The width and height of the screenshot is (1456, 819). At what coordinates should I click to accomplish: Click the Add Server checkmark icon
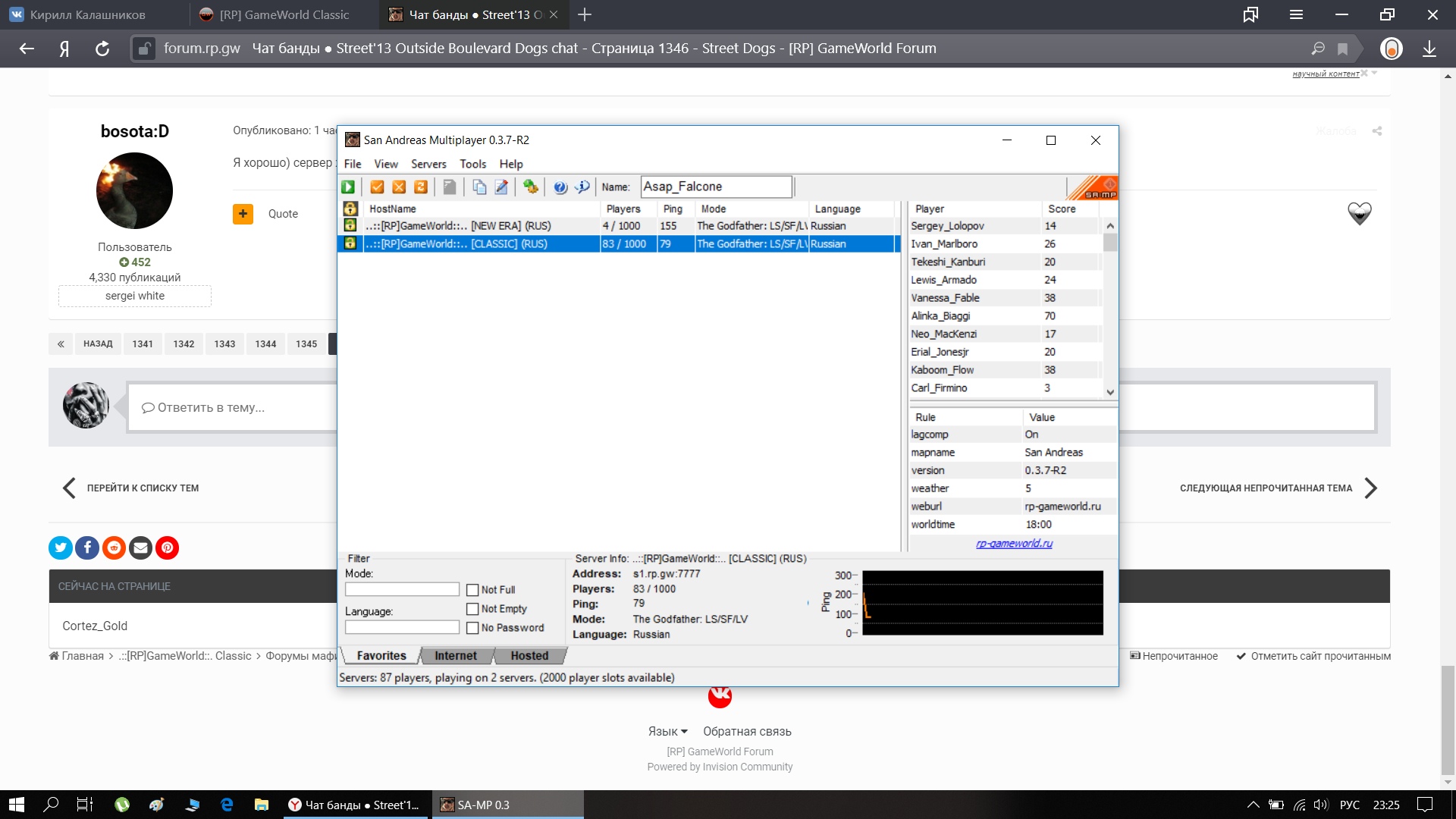click(x=377, y=187)
